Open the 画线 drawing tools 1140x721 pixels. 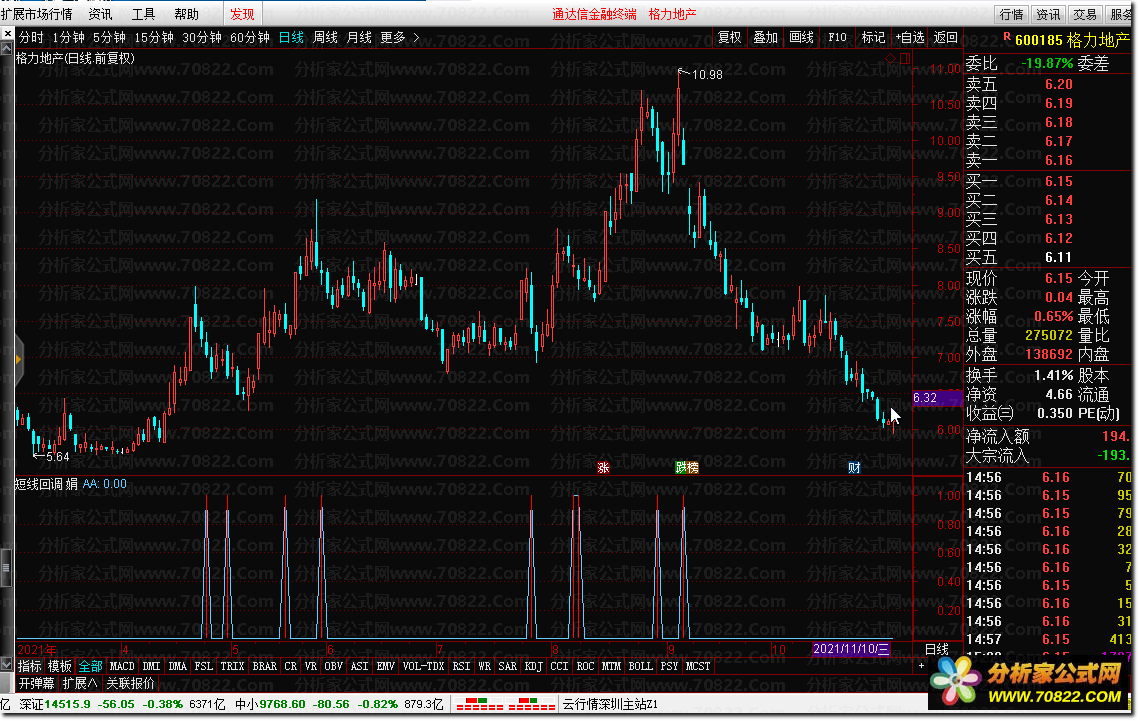coord(801,37)
